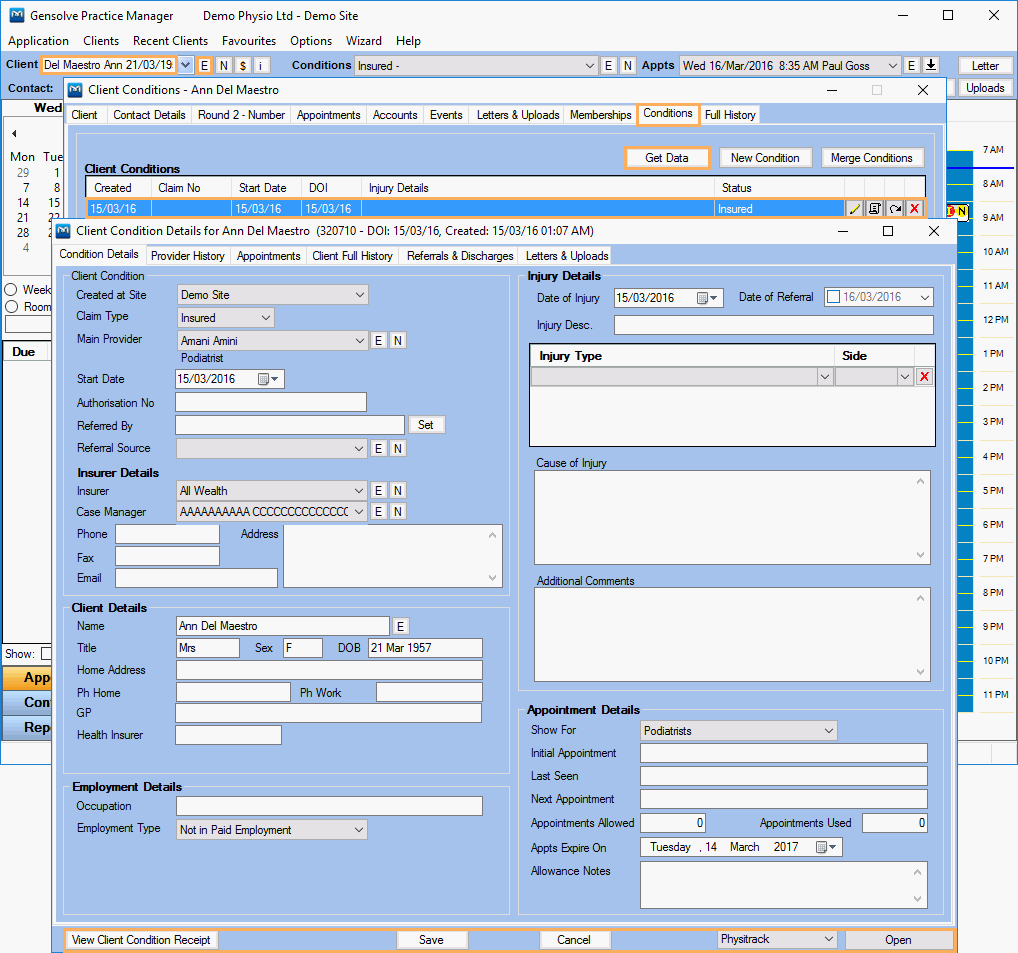Click the document notes icon in the condition row
This screenshot has width=1018, height=953.
pos(874,209)
